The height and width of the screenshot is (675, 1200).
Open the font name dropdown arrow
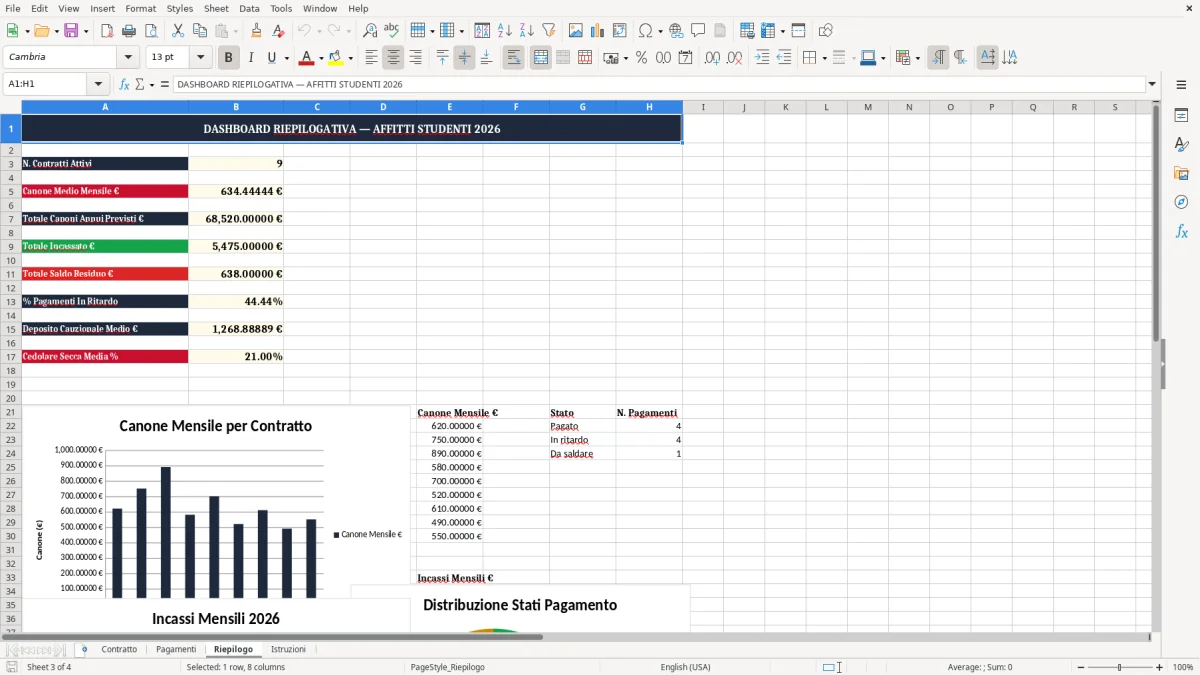(x=127, y=58)
